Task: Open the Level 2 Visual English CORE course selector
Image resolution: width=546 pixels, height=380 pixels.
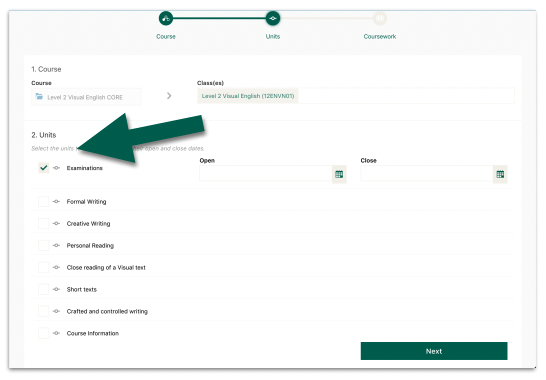Action: tap(86, 97)
